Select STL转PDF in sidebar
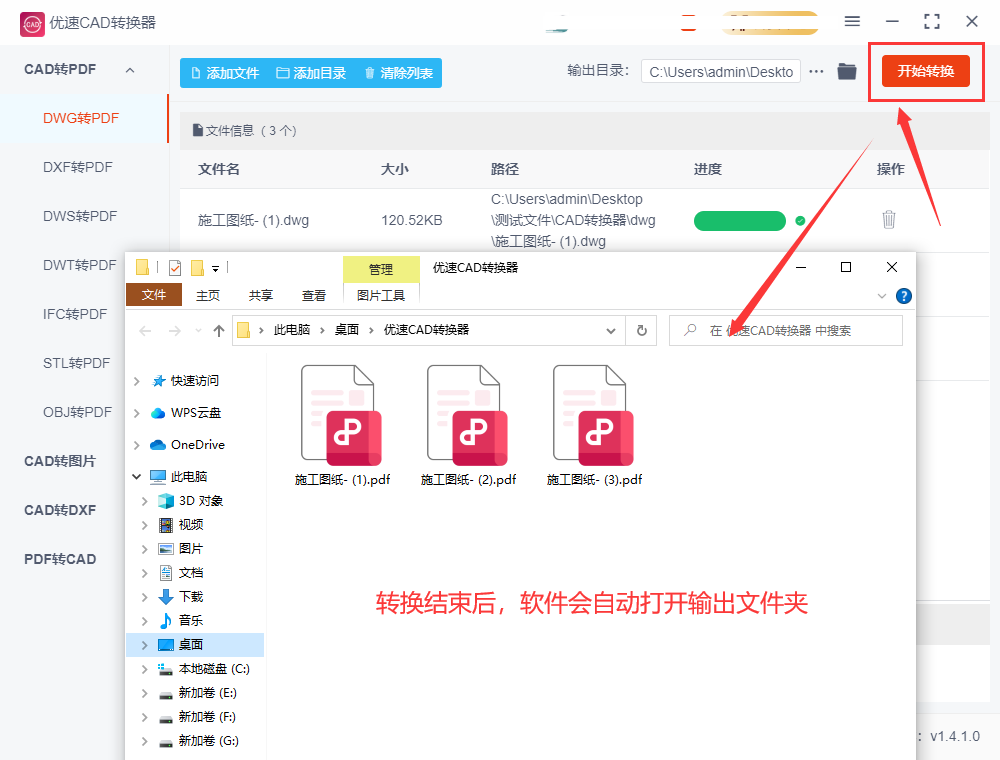Viewport: 1000px width, 760px height. (x=77, y=363)
